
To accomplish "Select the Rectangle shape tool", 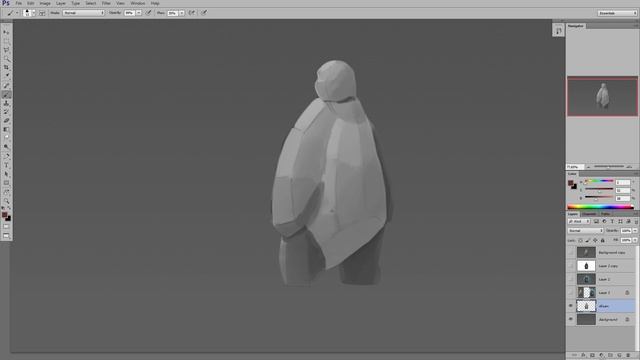I will [x=6, y=183].
